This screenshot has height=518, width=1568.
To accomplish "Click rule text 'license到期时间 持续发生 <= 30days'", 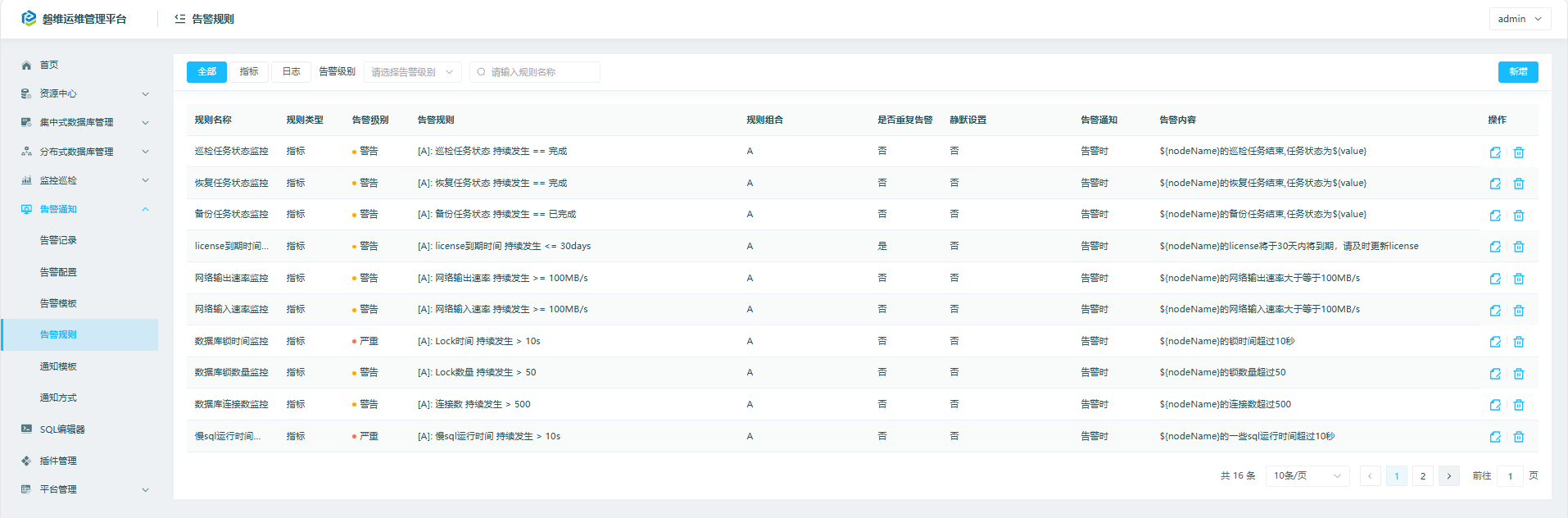I will click(513, 246).
